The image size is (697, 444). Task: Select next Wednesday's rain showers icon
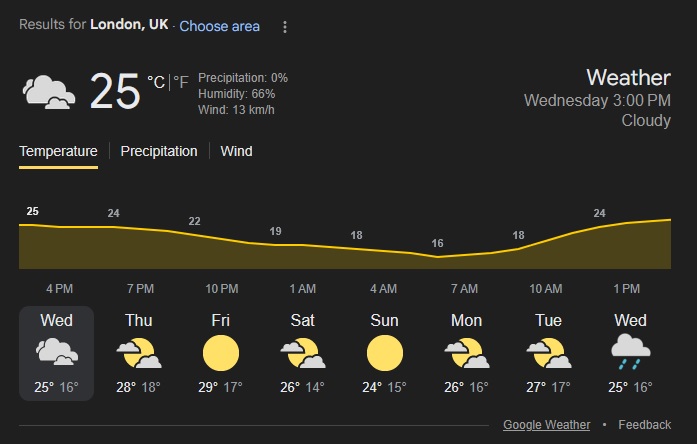[x=630, y=353]
